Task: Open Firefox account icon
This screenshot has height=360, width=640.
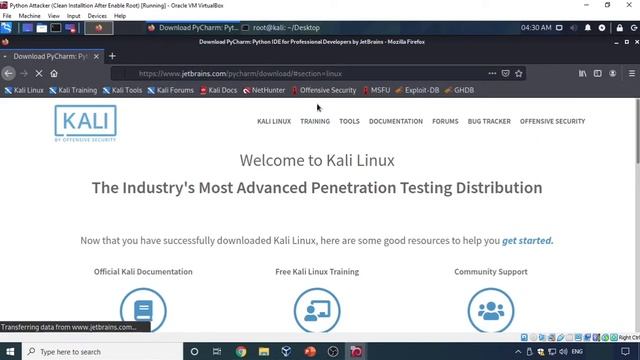Action: pos(613,73)
